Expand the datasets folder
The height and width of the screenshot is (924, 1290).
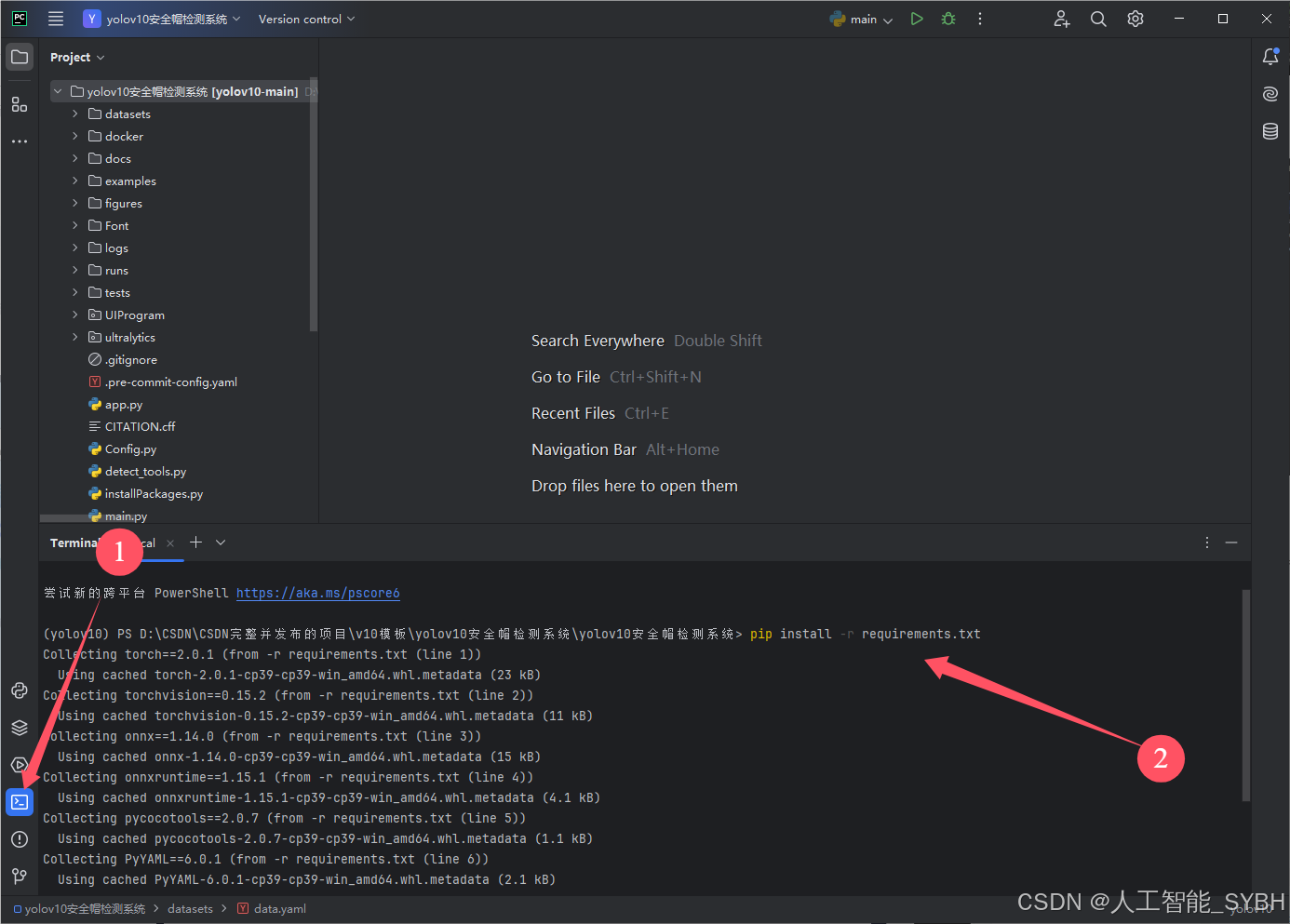(75, 114)
